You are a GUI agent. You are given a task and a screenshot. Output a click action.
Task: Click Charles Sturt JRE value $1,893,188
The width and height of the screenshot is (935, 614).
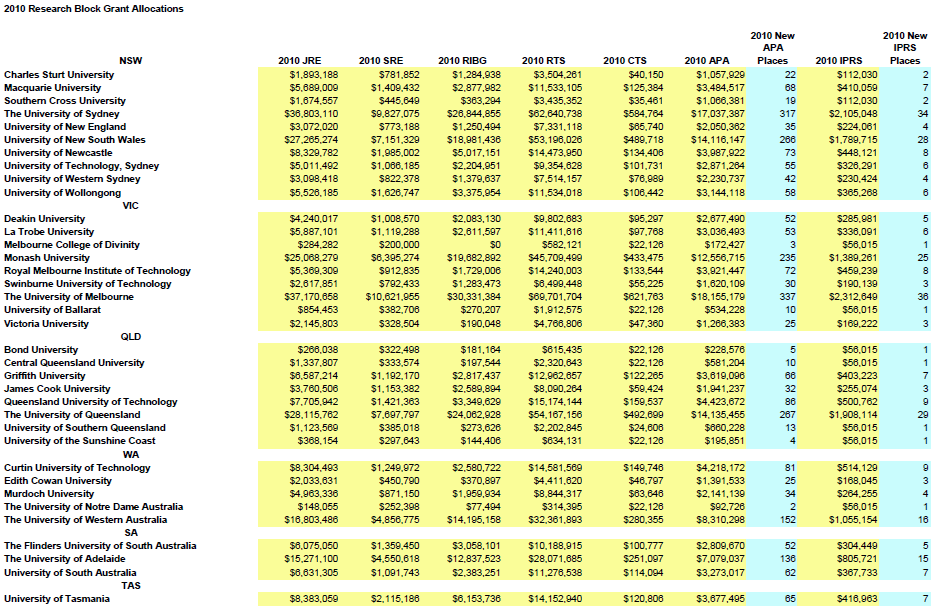(x=314, y=75)
